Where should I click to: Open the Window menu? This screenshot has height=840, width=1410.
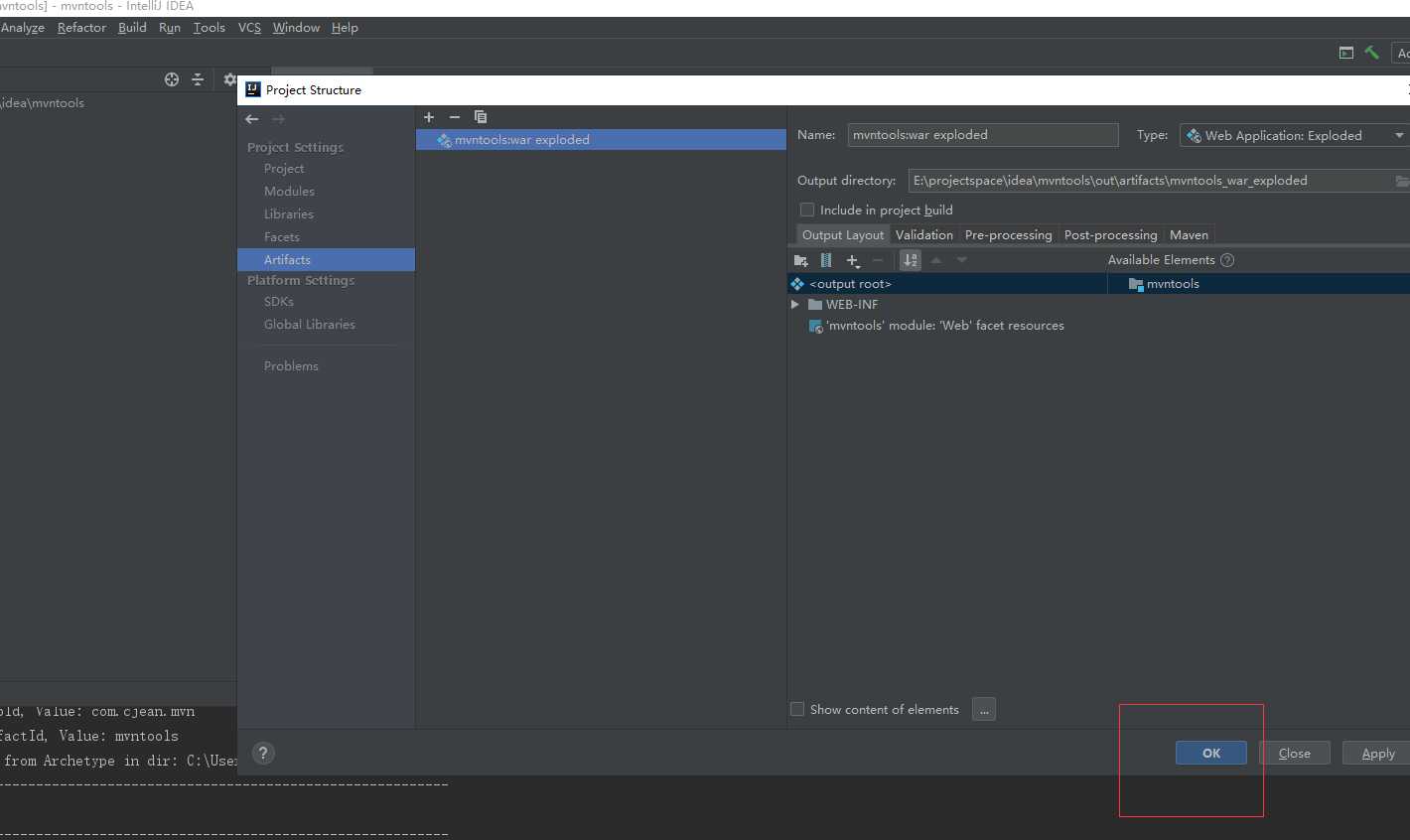(x=296, y=28)
